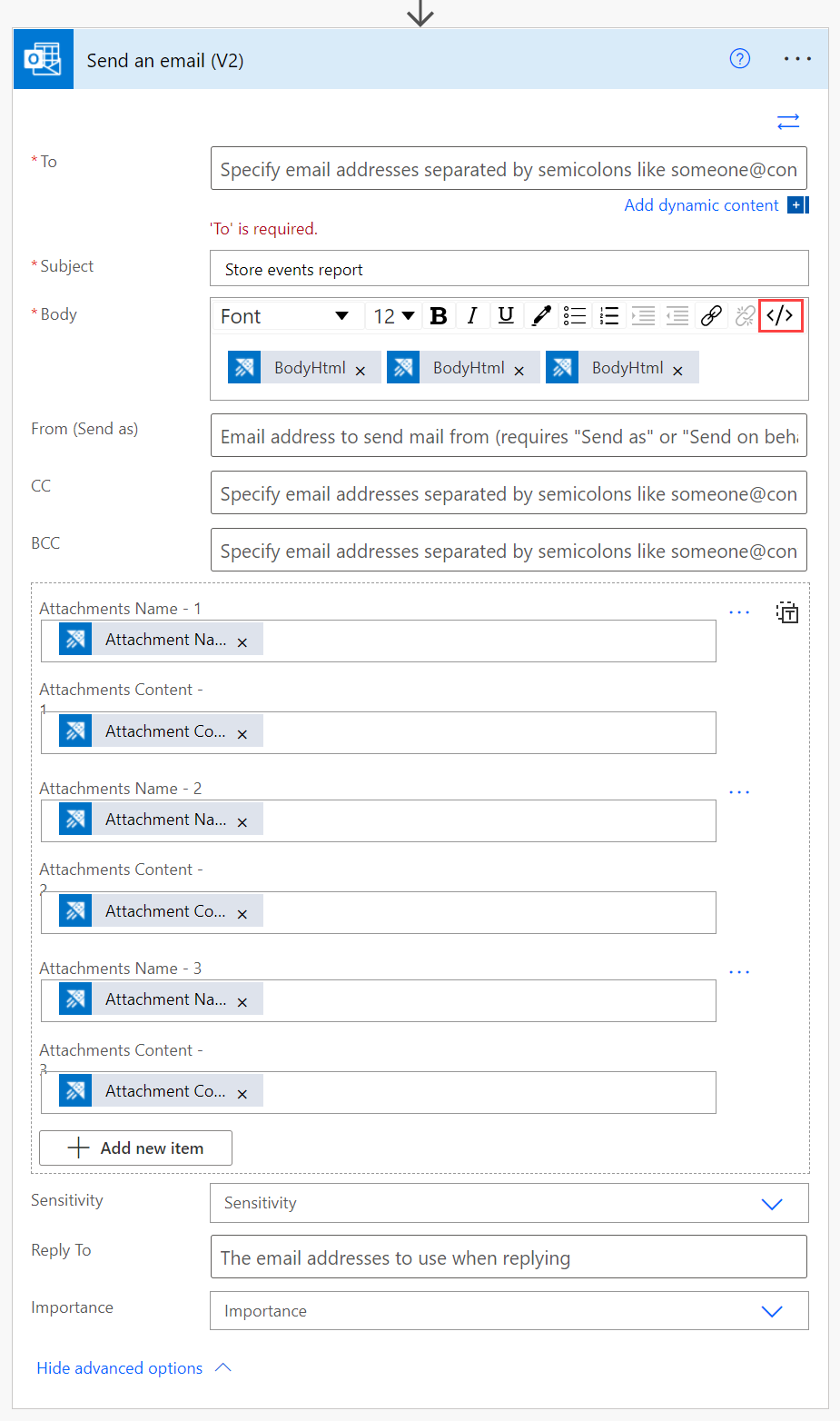Insert a hyperlink in the Body
This screenshot has width=840, height=1421.
(x=711, y=315)
